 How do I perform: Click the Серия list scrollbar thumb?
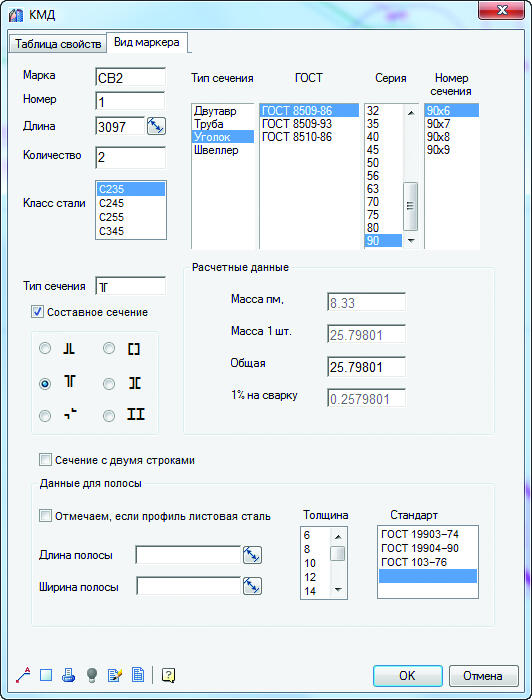coord(411,206)
